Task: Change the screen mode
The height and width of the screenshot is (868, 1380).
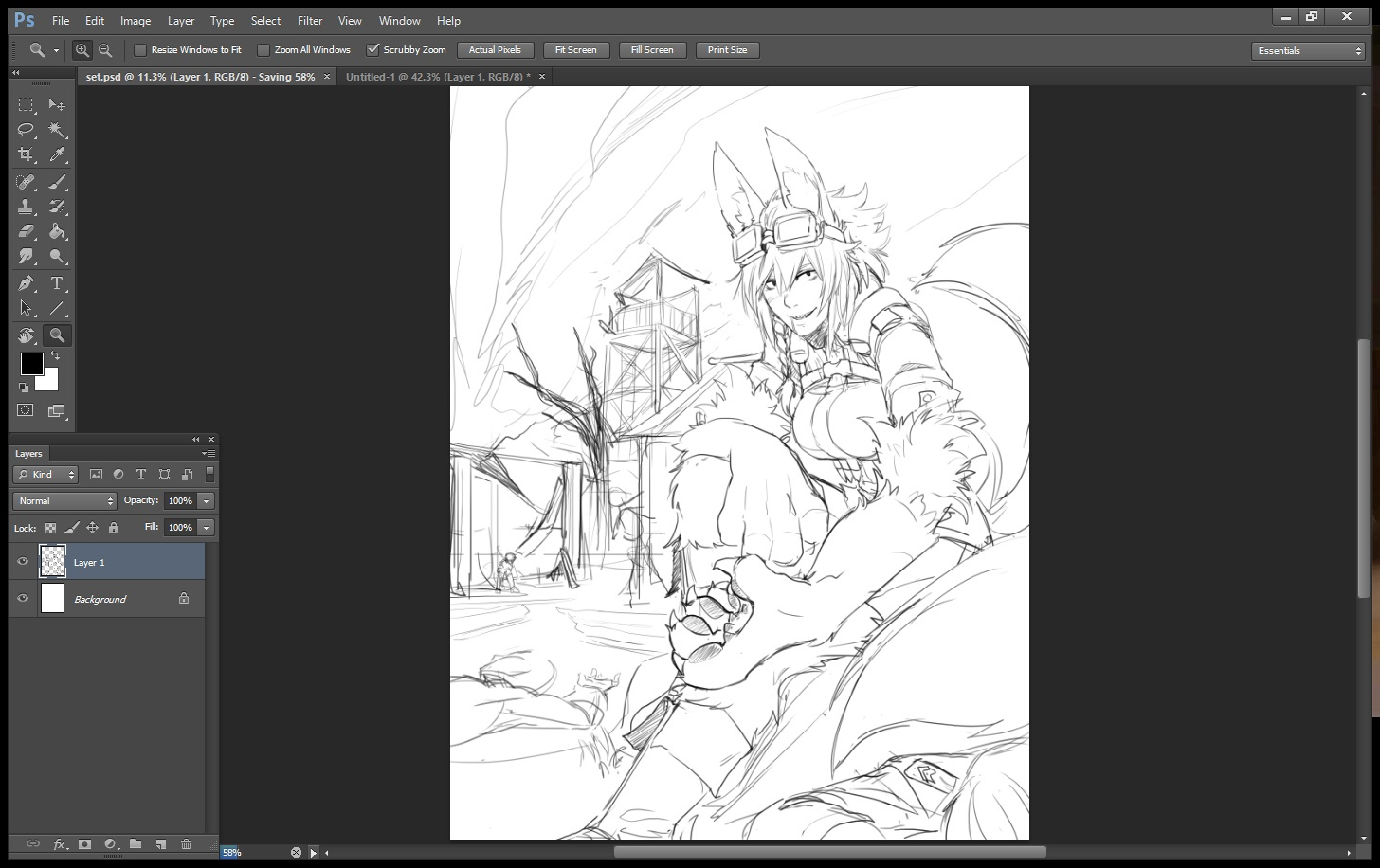Action: pyautogui.click(x=57, y=410)
